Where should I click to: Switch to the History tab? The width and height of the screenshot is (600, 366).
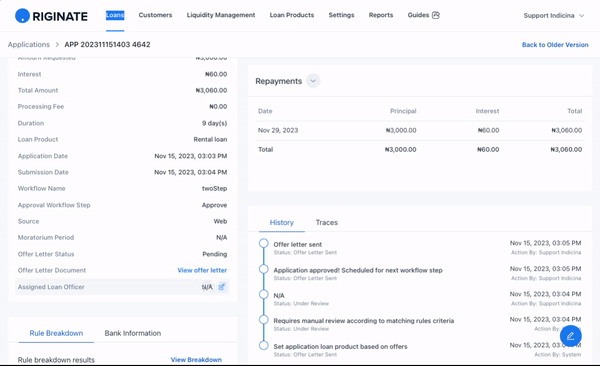[282, 222]
